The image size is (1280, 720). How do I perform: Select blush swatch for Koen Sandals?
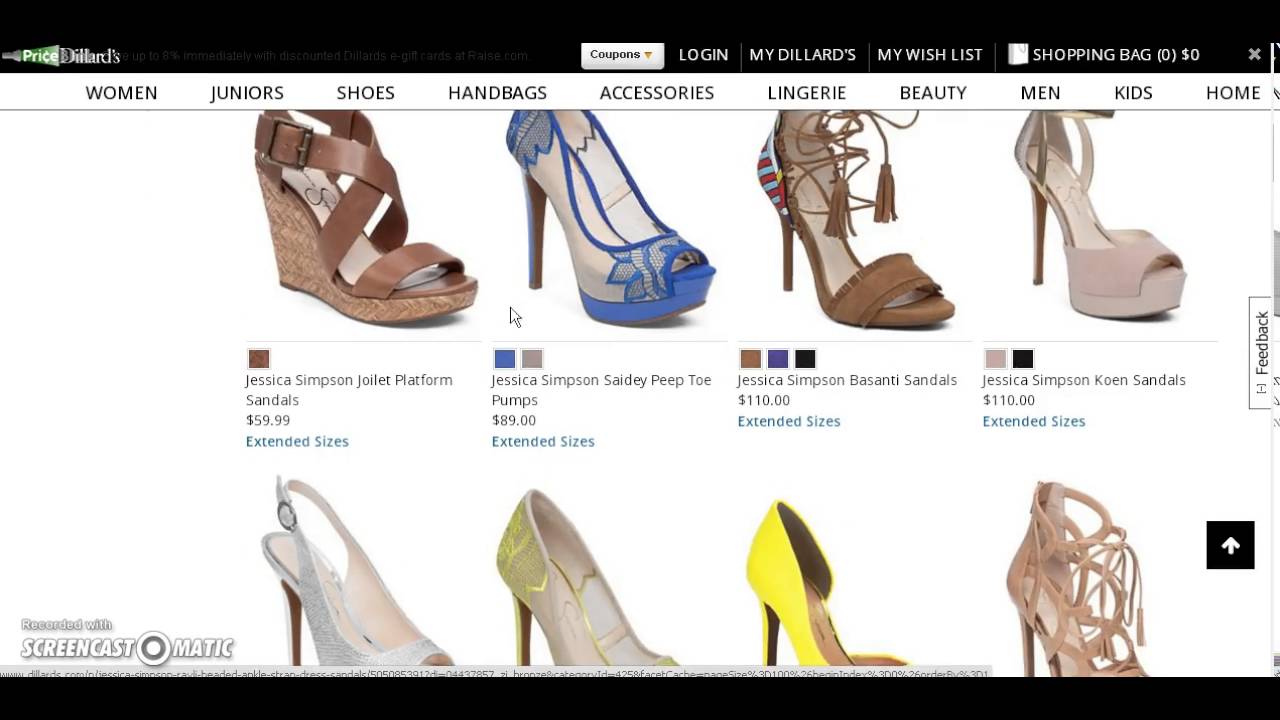[995, 359]
